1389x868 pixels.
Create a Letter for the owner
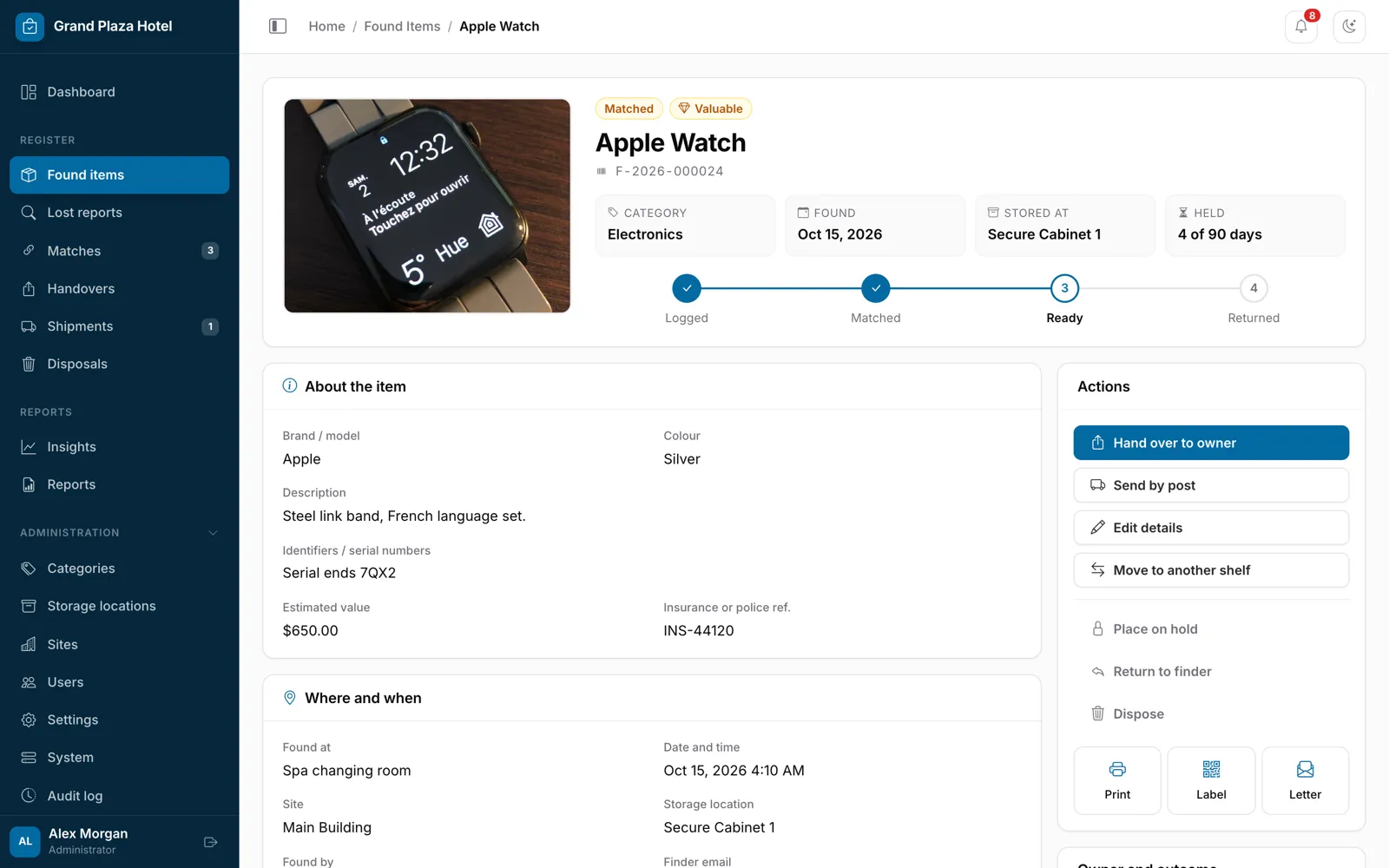pyautogui.click(x=1305, y=780)
